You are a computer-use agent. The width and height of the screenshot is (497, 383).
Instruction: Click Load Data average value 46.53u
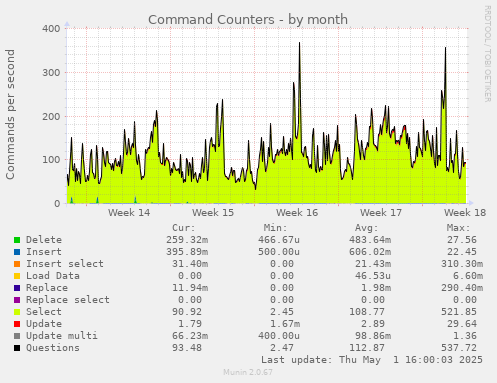tap(373, 276)
